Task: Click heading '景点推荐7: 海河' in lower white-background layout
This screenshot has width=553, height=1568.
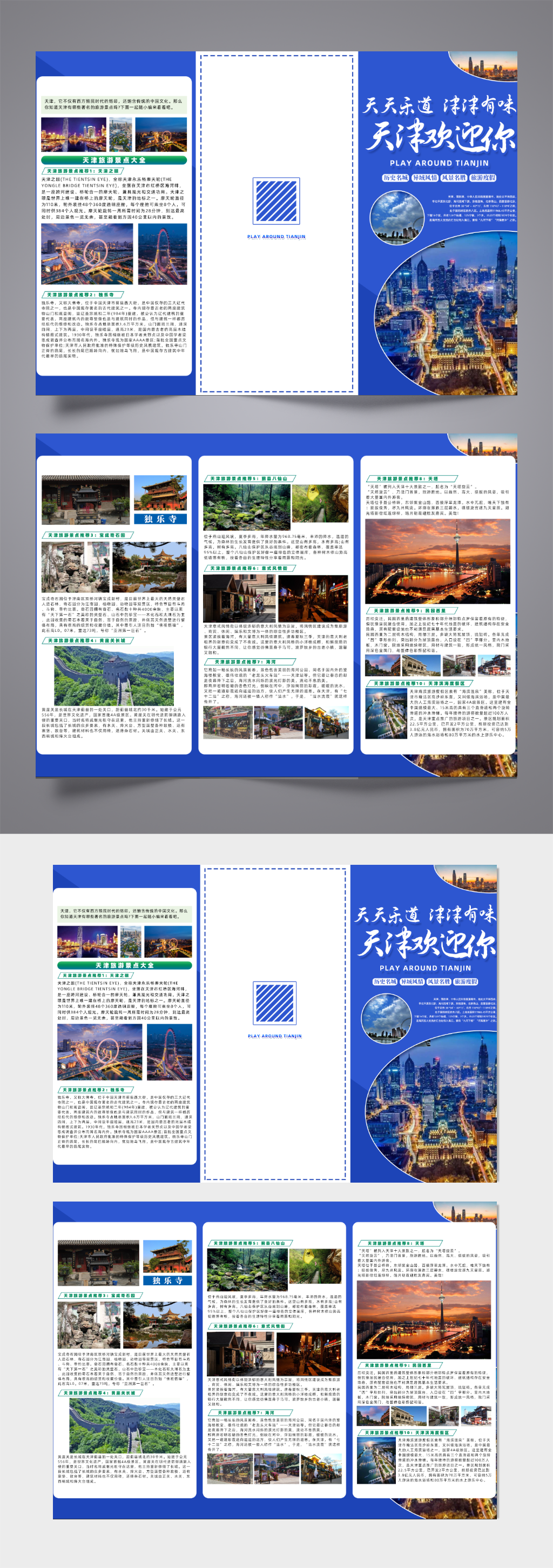Action: (x=249, y=1413)
